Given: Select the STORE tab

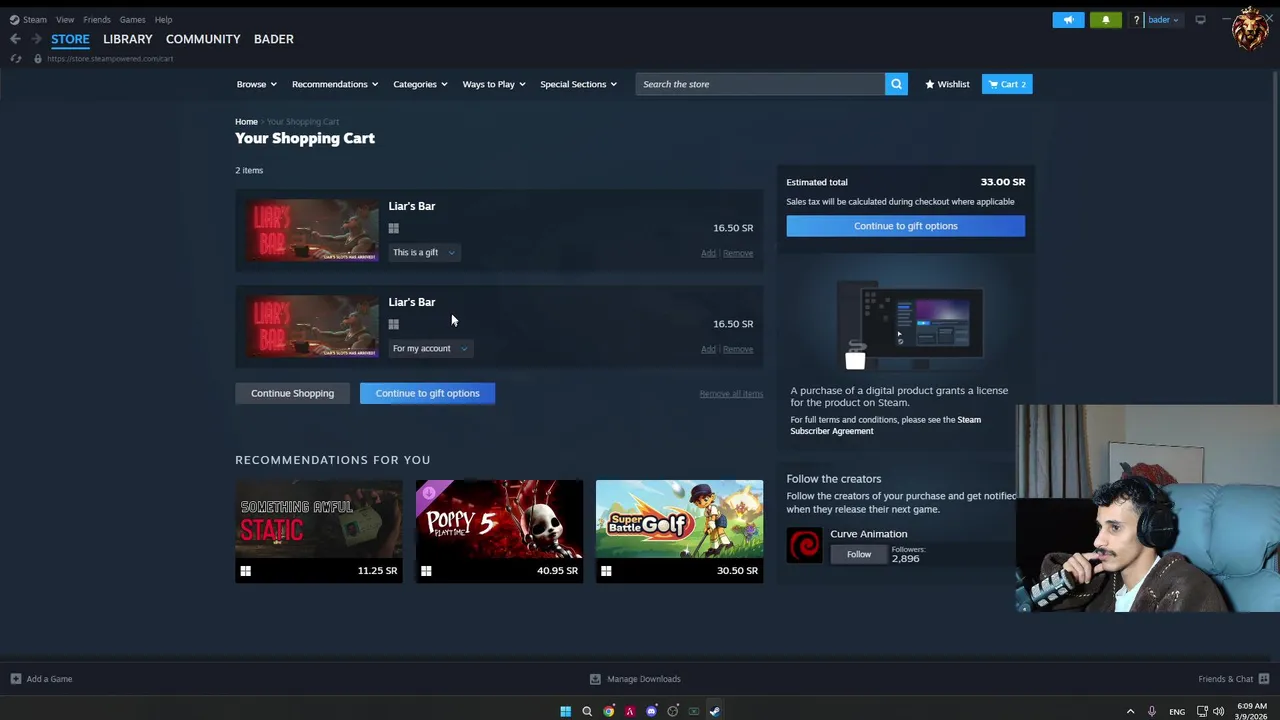Looking at the screenshot, I should tap(70, 39).
